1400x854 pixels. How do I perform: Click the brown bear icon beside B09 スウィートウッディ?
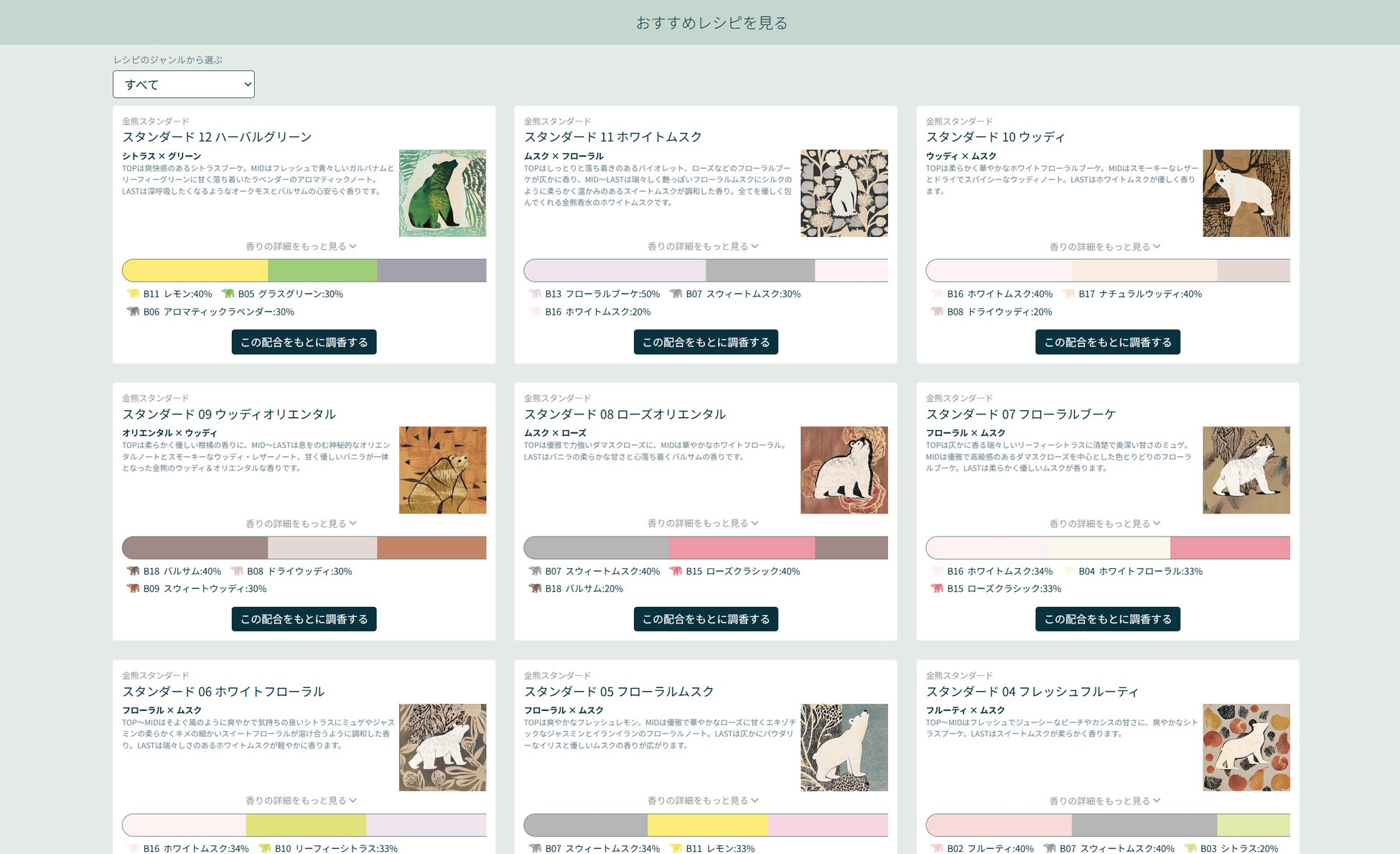133,588
